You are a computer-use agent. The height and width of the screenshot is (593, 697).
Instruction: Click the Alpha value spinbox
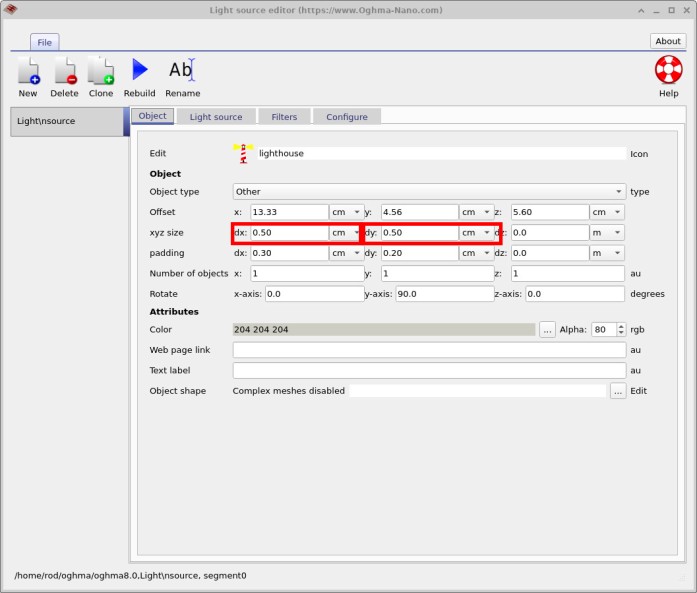[x=602, y=330]
